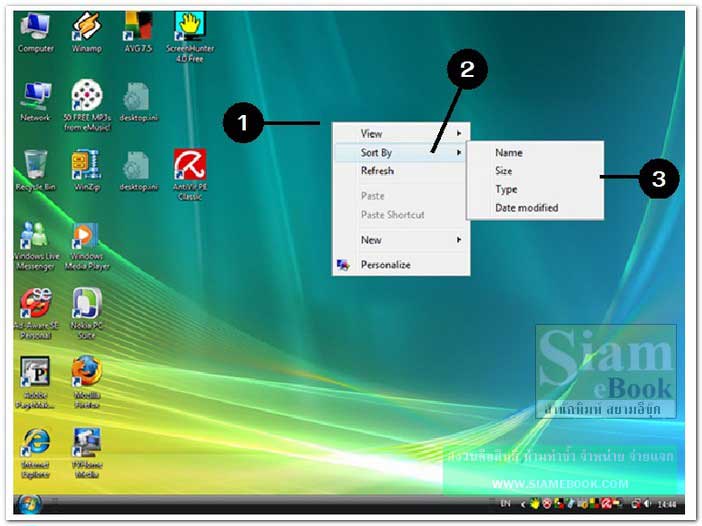The image size is (702, 526).
Task: Open the View submenu
Action: pyautogui.click(x=401, y=133)
